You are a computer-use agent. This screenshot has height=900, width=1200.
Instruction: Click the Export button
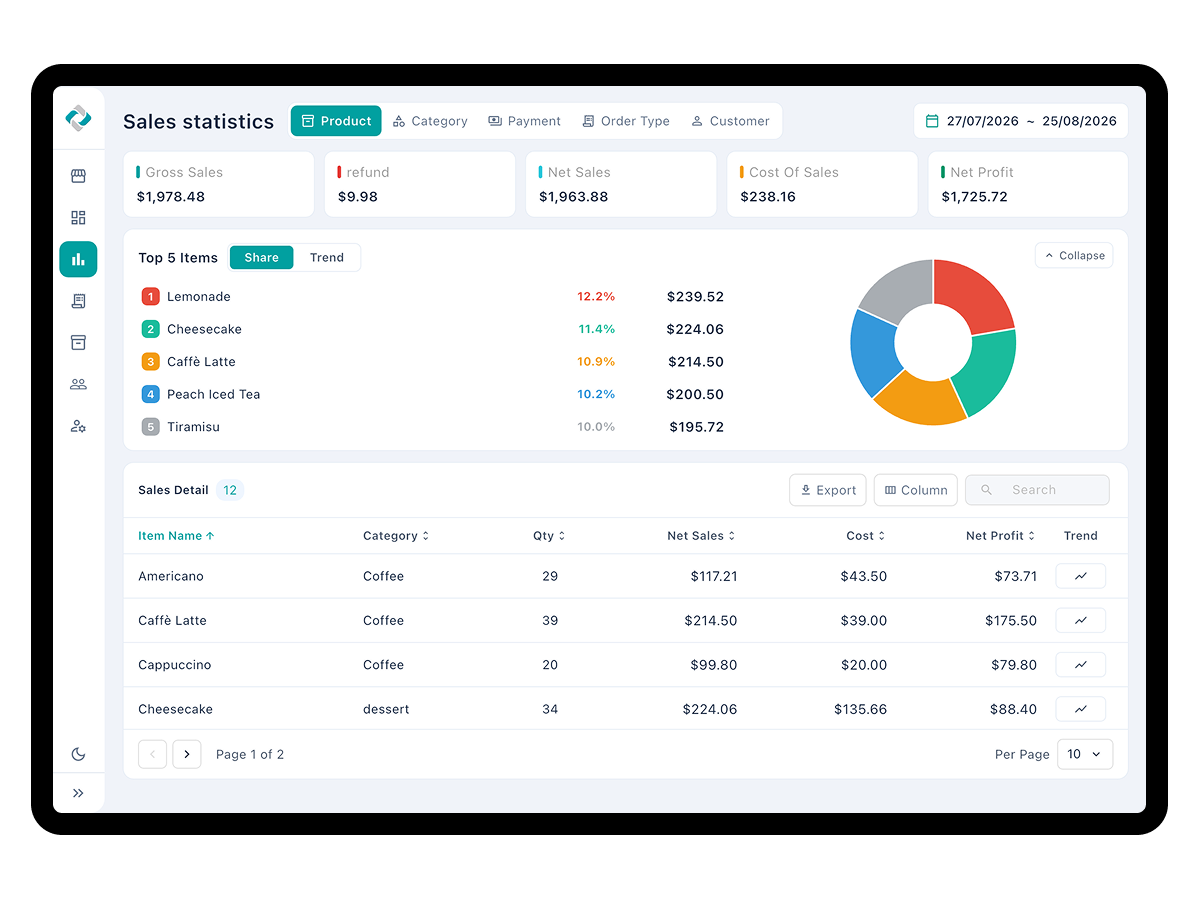(x=828, y=490)
